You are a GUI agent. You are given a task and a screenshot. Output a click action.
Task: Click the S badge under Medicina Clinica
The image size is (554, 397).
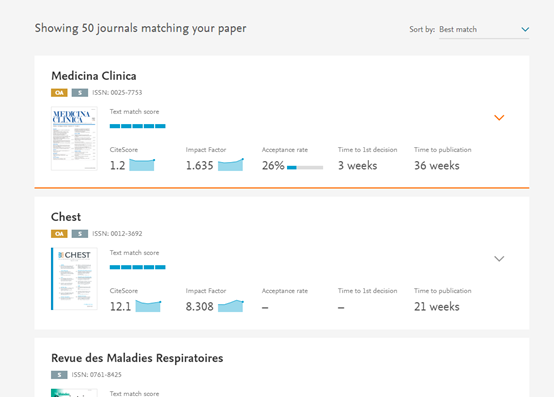click(x=80, y=93)
